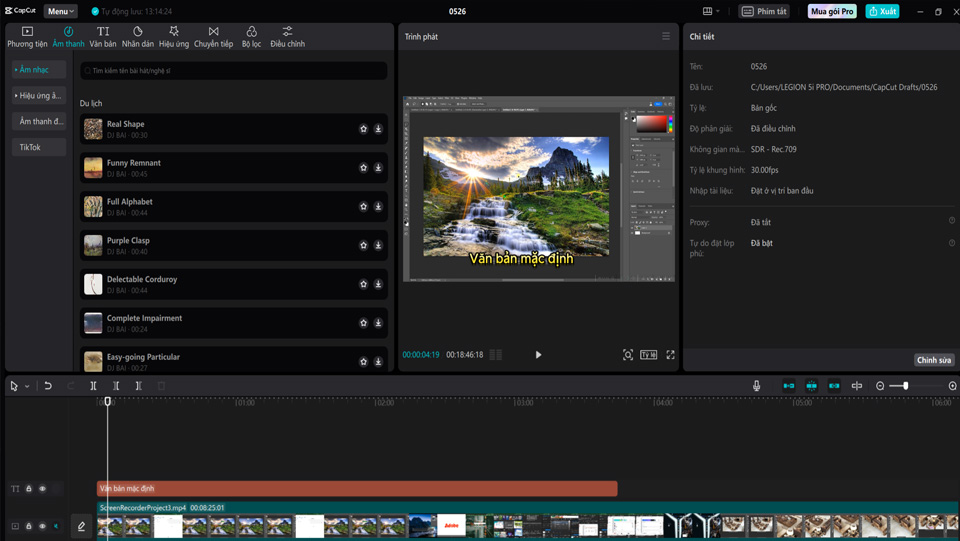Lock the ScreenRecorderProject3 video track
Viewport: 960px width, 541px height.
point(29,526)
